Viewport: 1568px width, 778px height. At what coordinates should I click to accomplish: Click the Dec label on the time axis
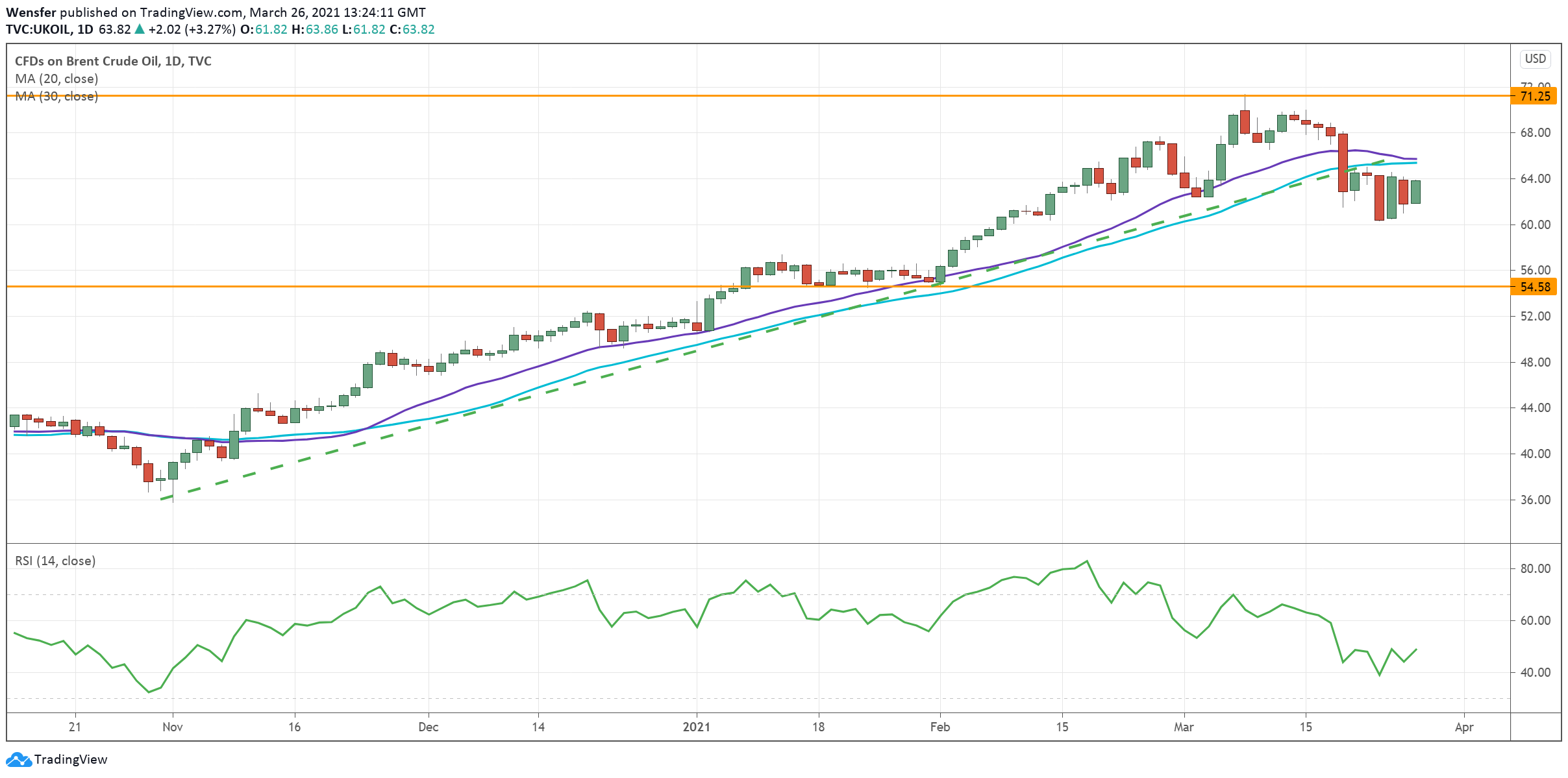(x=429, y=727)
